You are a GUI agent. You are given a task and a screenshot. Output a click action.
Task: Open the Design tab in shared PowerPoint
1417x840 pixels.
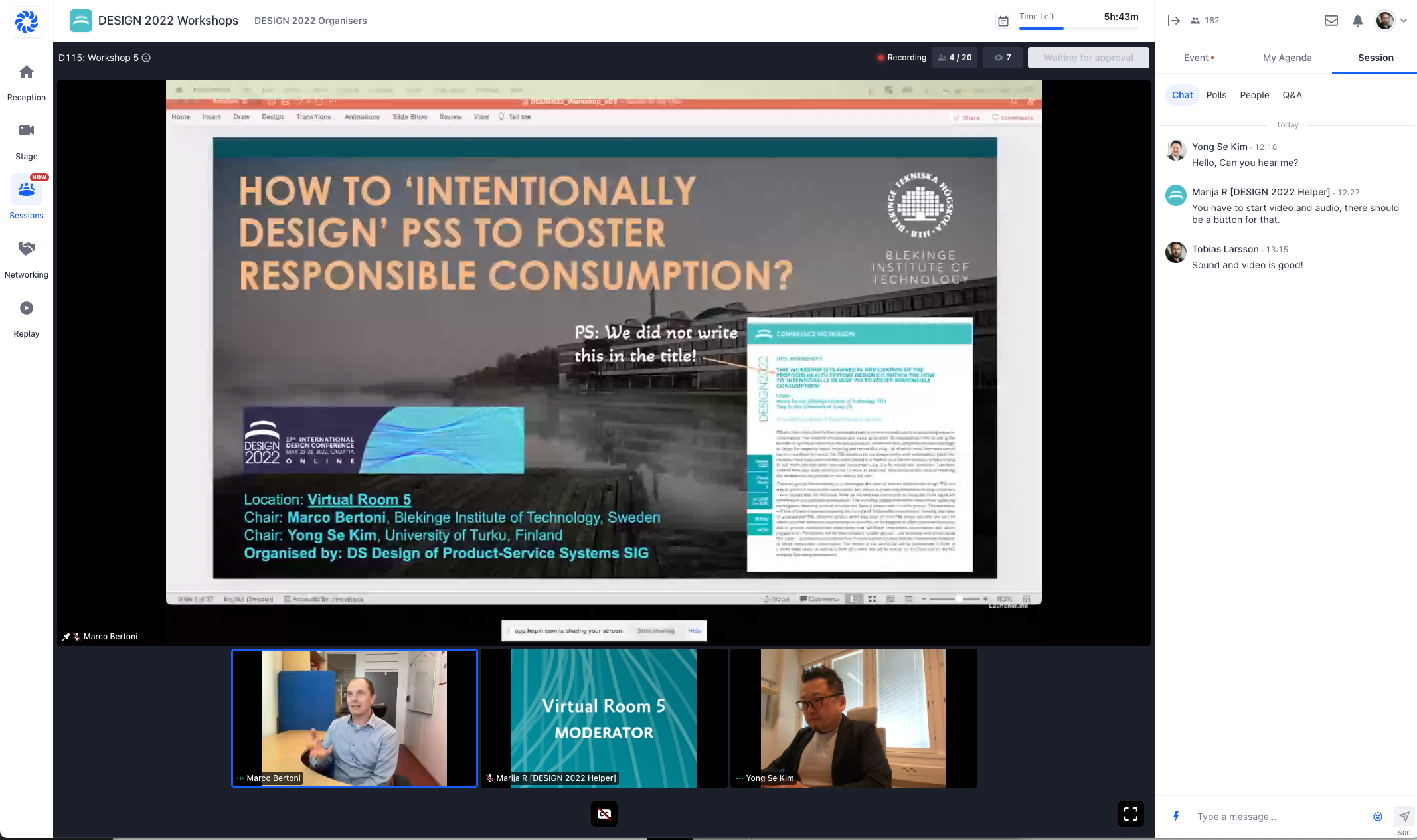(x=272, y=117)
